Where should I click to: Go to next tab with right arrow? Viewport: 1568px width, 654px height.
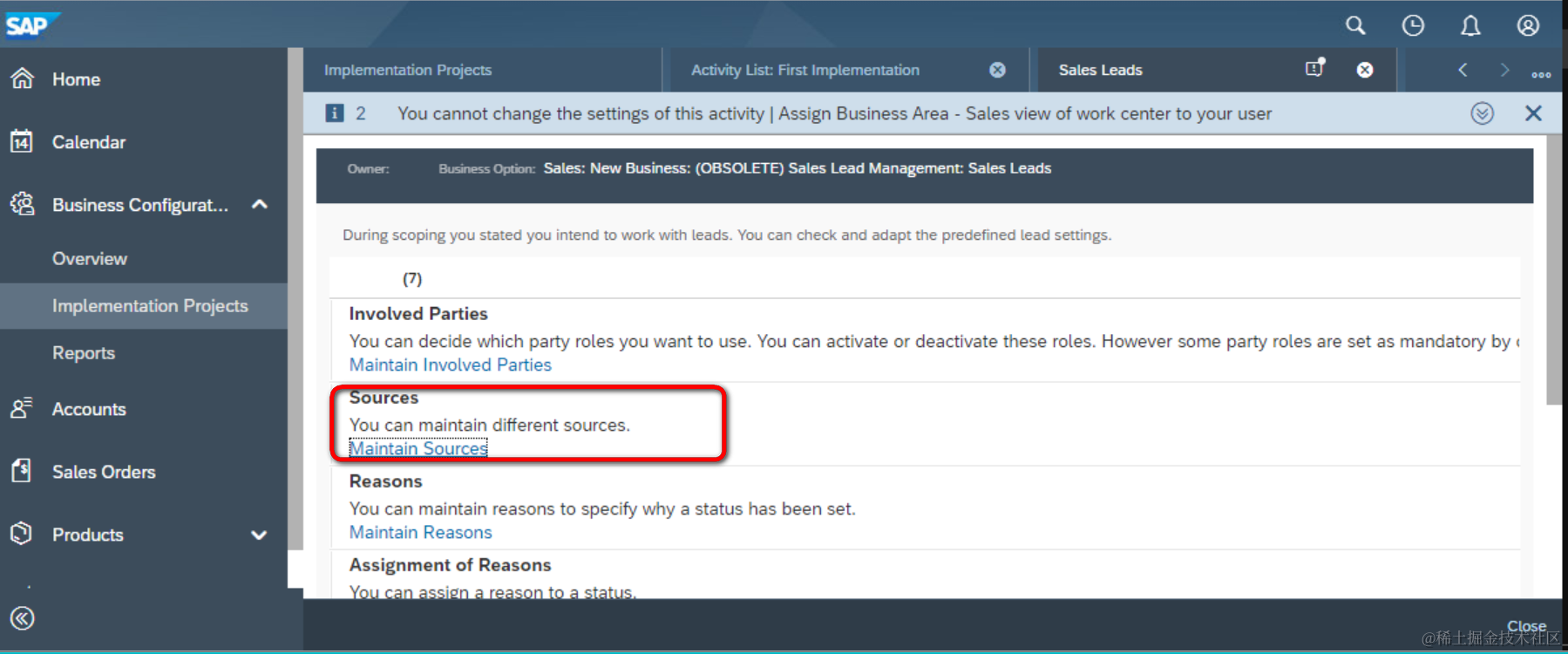1504,70
